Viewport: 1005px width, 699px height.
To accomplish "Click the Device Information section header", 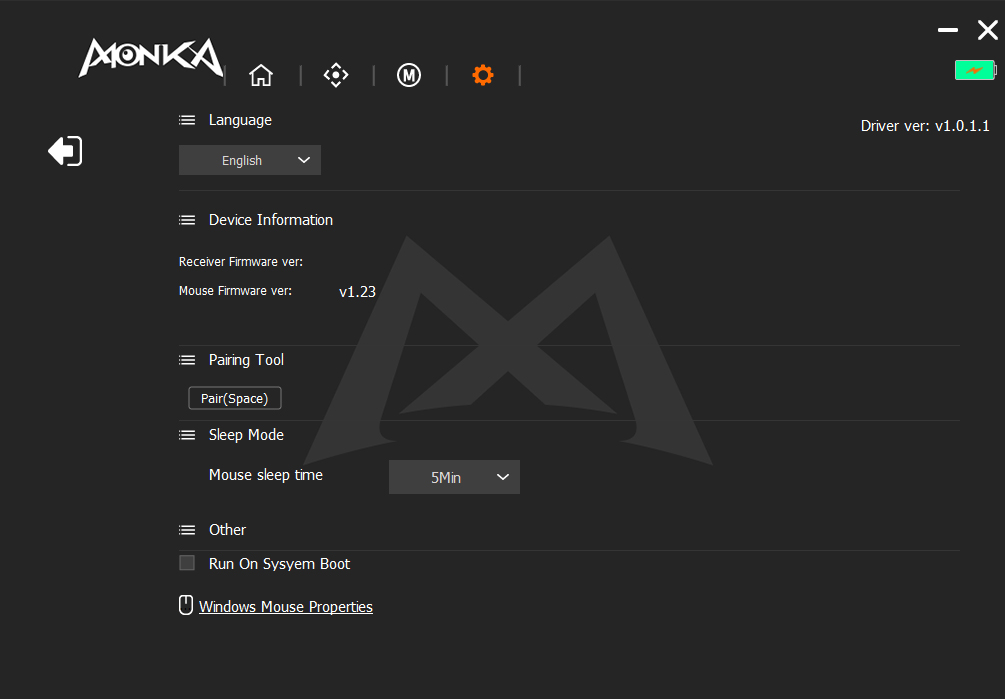I will [270, 220].
